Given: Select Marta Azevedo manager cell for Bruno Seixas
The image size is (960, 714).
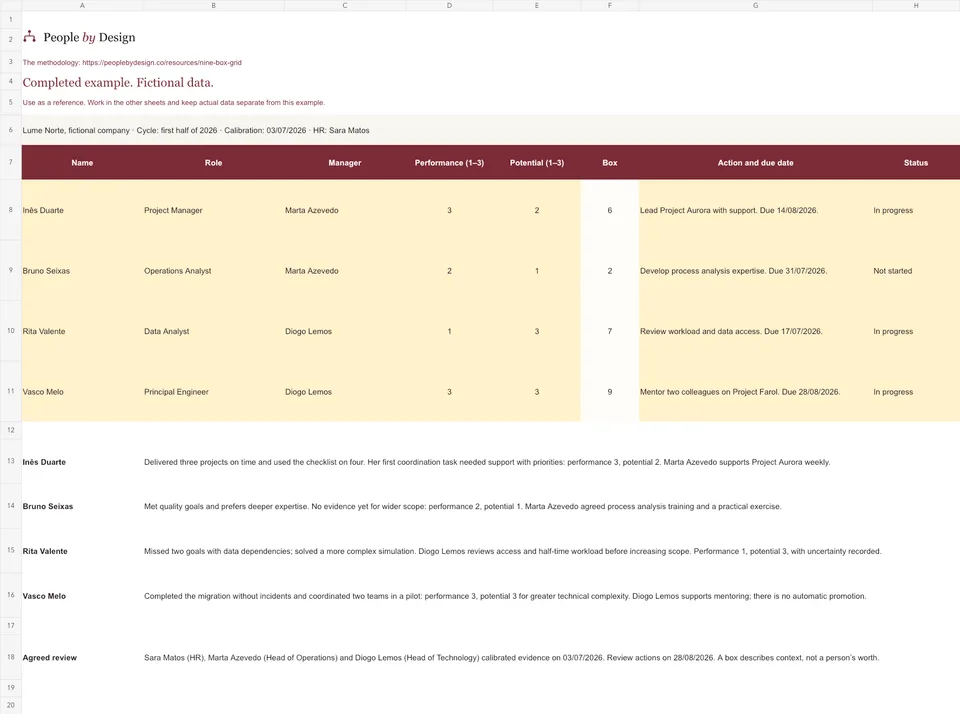Looking at the screenshot, I should click(x=345, y=271).
